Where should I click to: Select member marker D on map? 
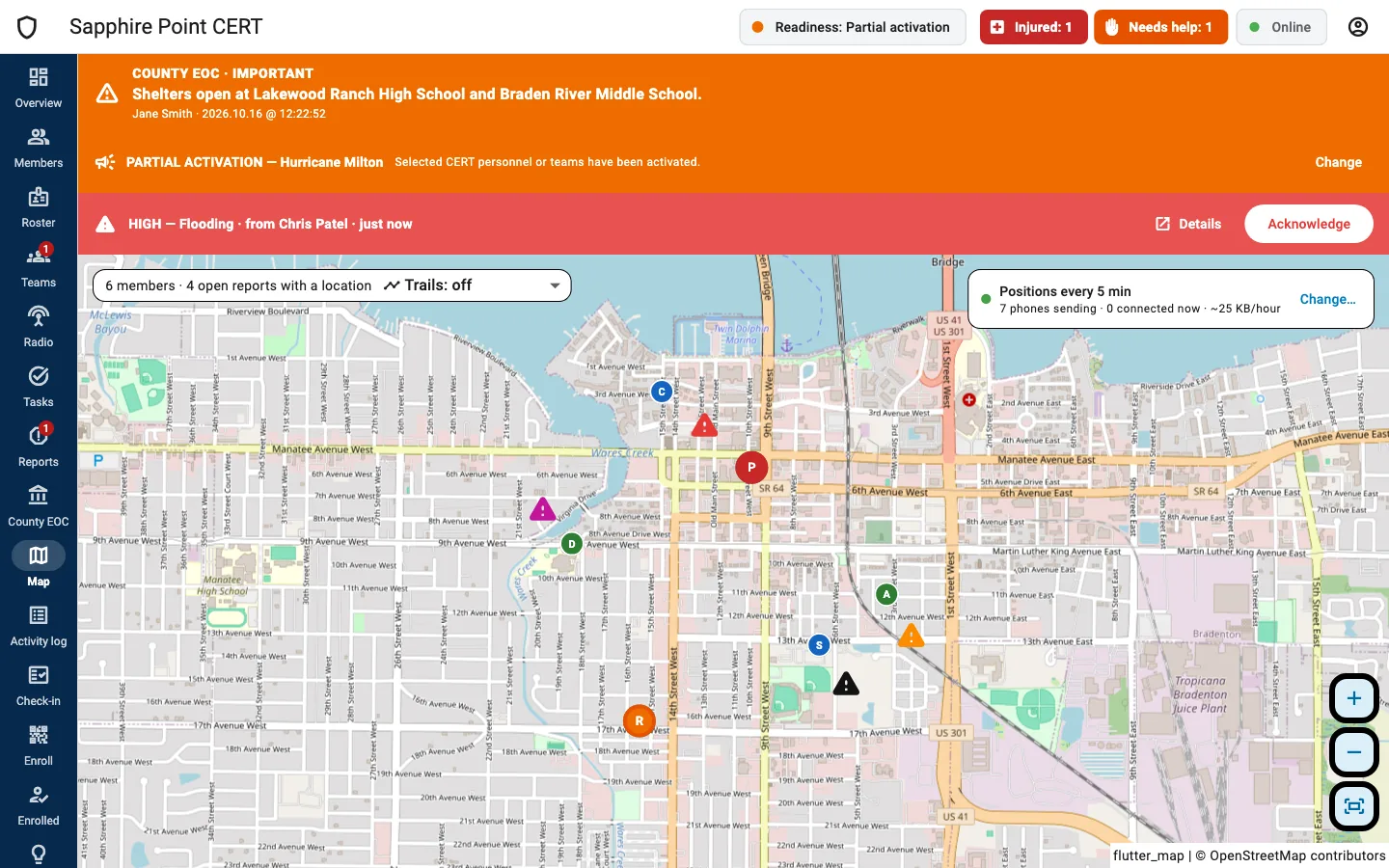pyautogui.click(x=572, y=544)
